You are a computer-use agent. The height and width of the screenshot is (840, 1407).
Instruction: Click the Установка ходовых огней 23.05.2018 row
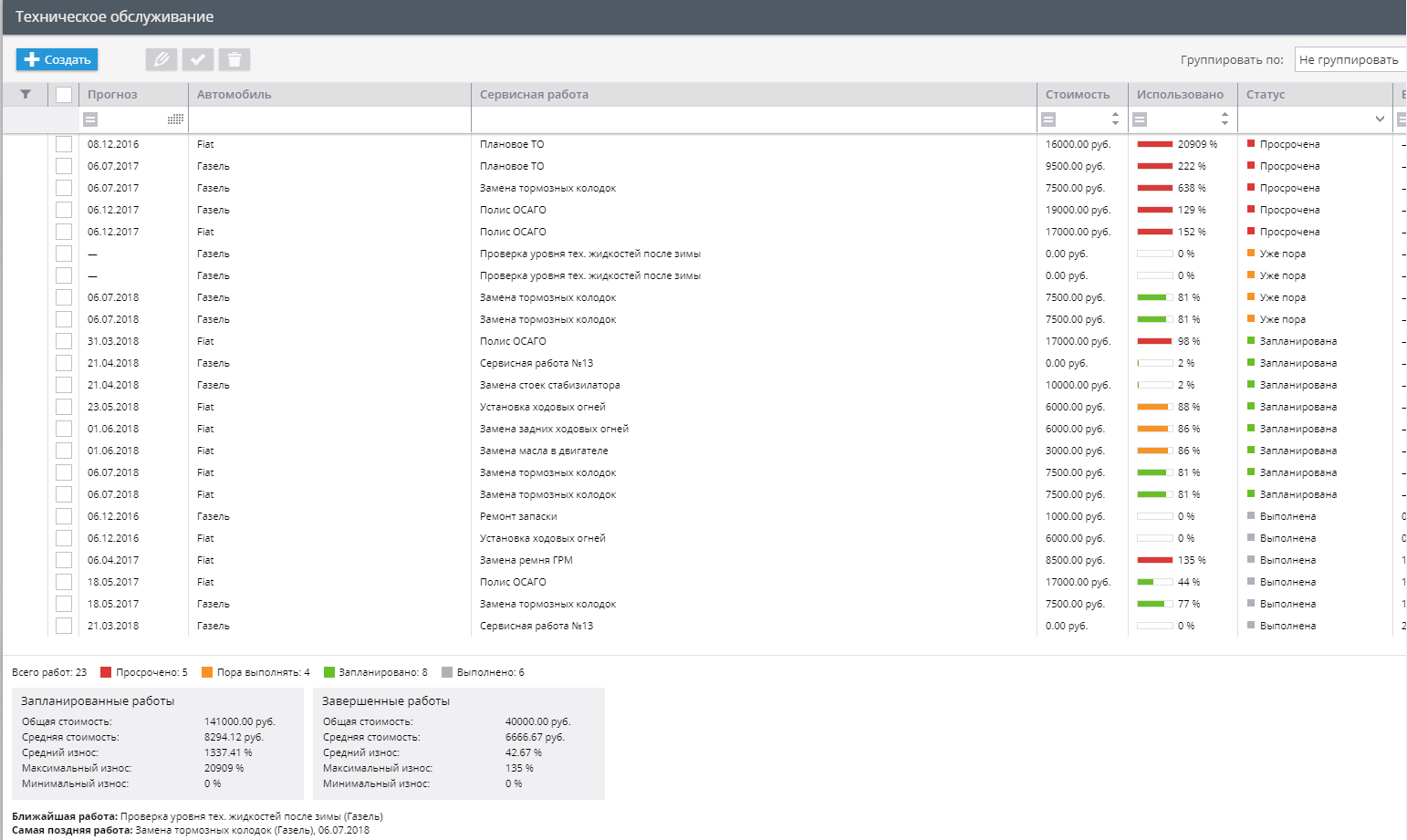click(x=703, y=407)
